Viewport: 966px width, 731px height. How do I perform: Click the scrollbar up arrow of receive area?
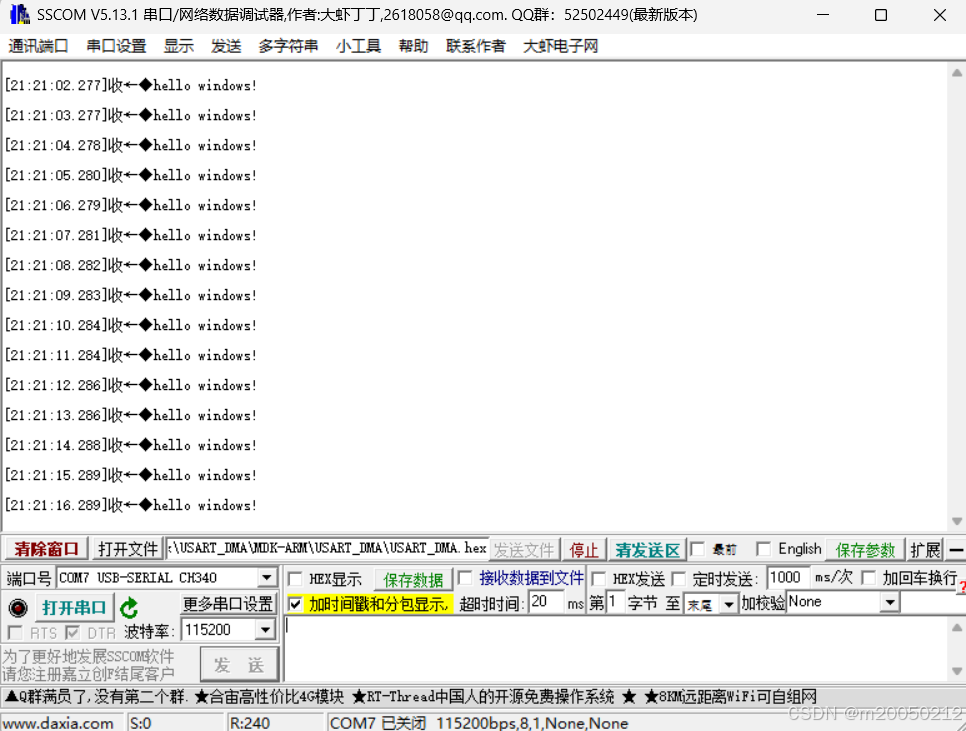[954, 71]
